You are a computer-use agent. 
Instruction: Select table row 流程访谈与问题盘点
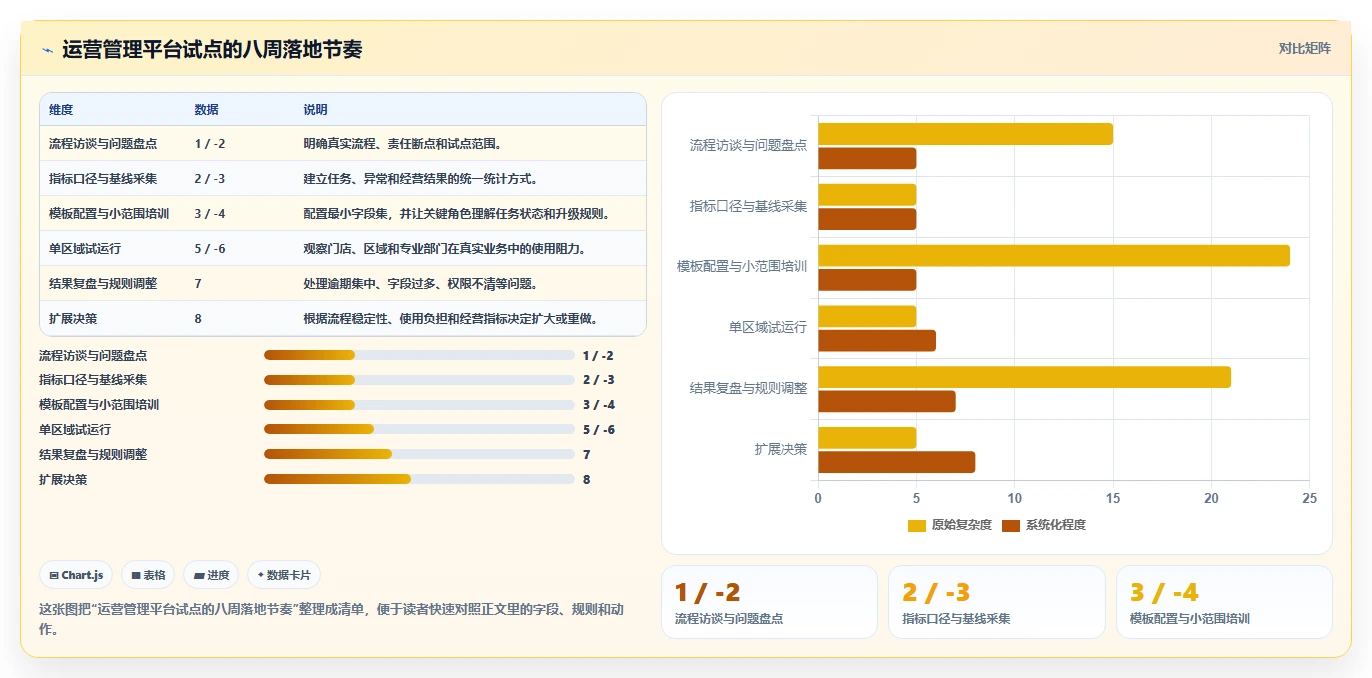point(343,143)
